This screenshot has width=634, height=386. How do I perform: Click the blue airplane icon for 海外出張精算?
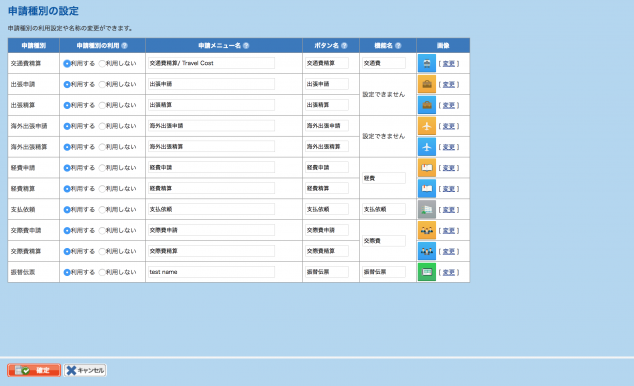pyautogui.click(x=427, y=147)
